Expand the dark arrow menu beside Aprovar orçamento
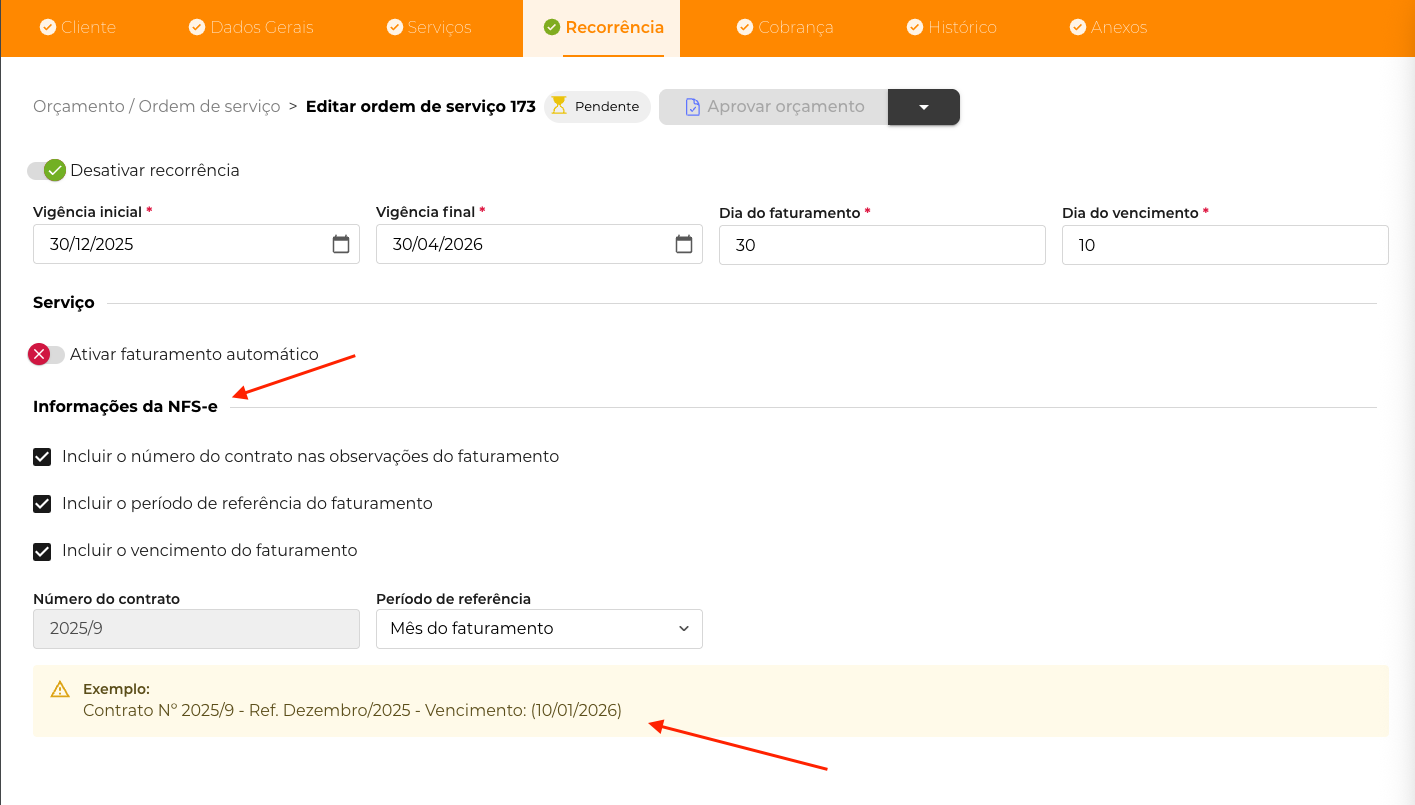The width and height of the screenshot is (1415, 805). pos(923,107)
